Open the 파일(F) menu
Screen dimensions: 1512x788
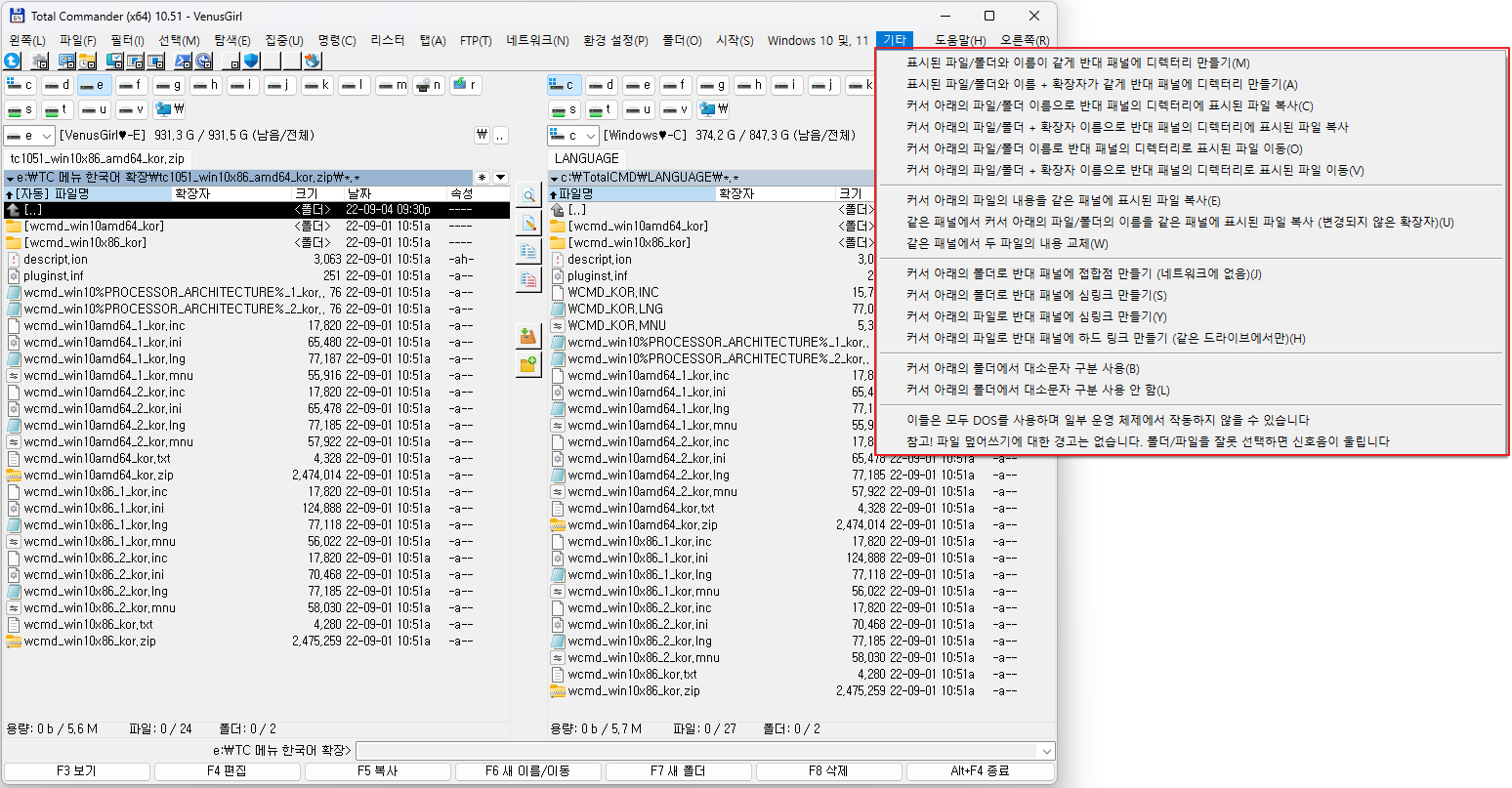78,40
